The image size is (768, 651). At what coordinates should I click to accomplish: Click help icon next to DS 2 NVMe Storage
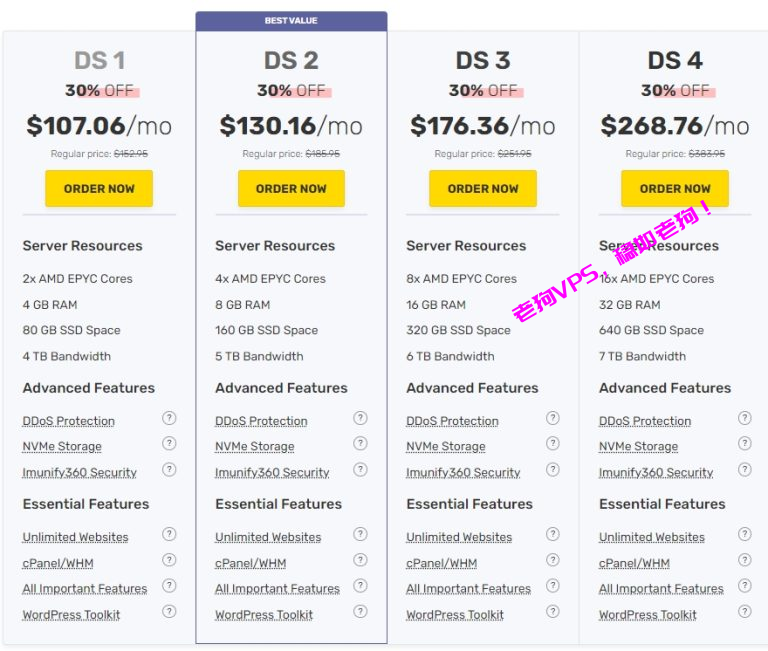point(360,444)
